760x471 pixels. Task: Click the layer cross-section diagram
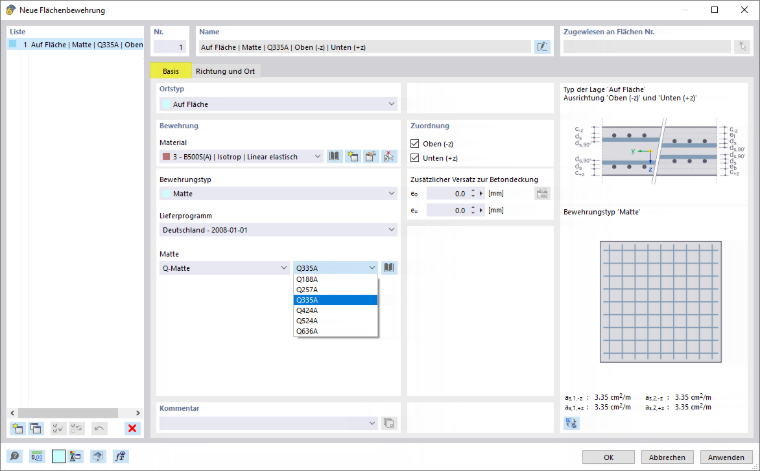[x=658, y=151]
